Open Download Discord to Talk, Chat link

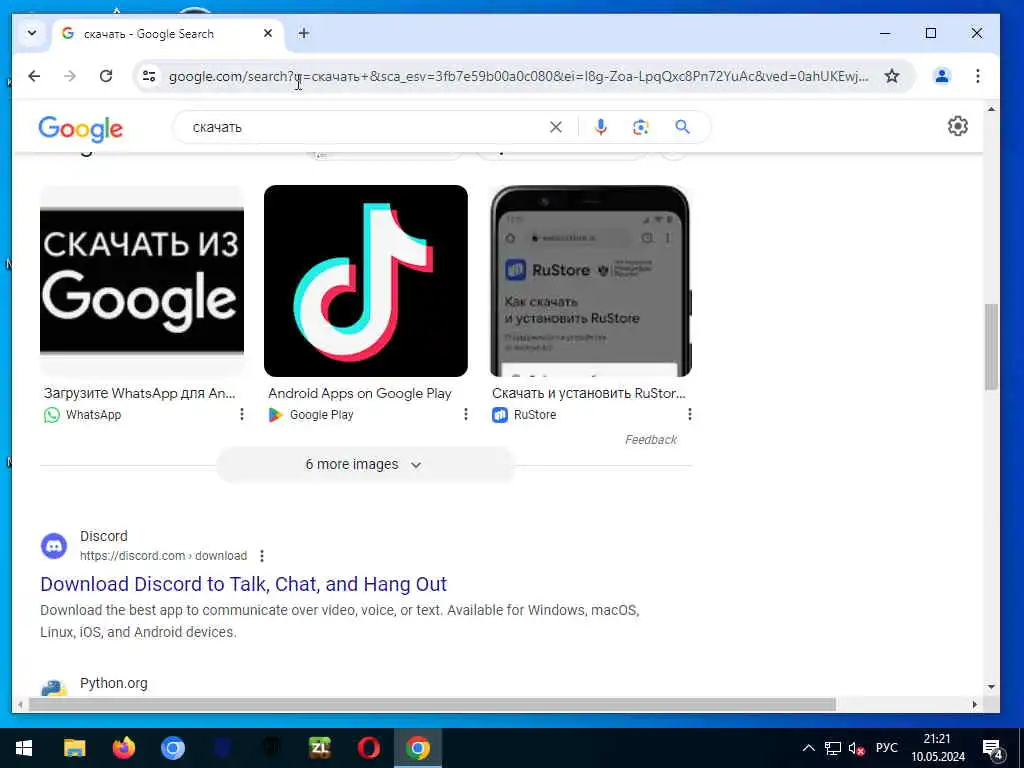(x=244, y=584)
